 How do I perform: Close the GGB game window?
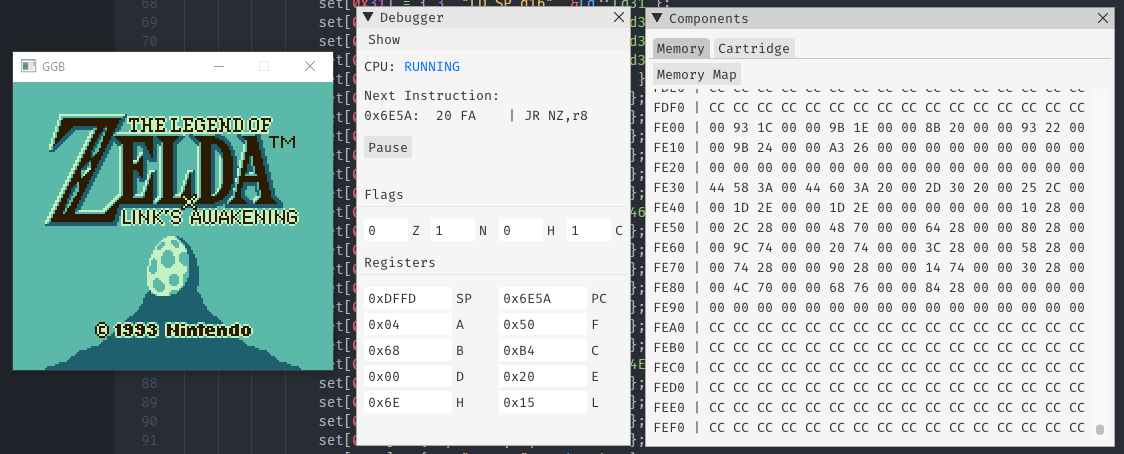pos(310,66)
